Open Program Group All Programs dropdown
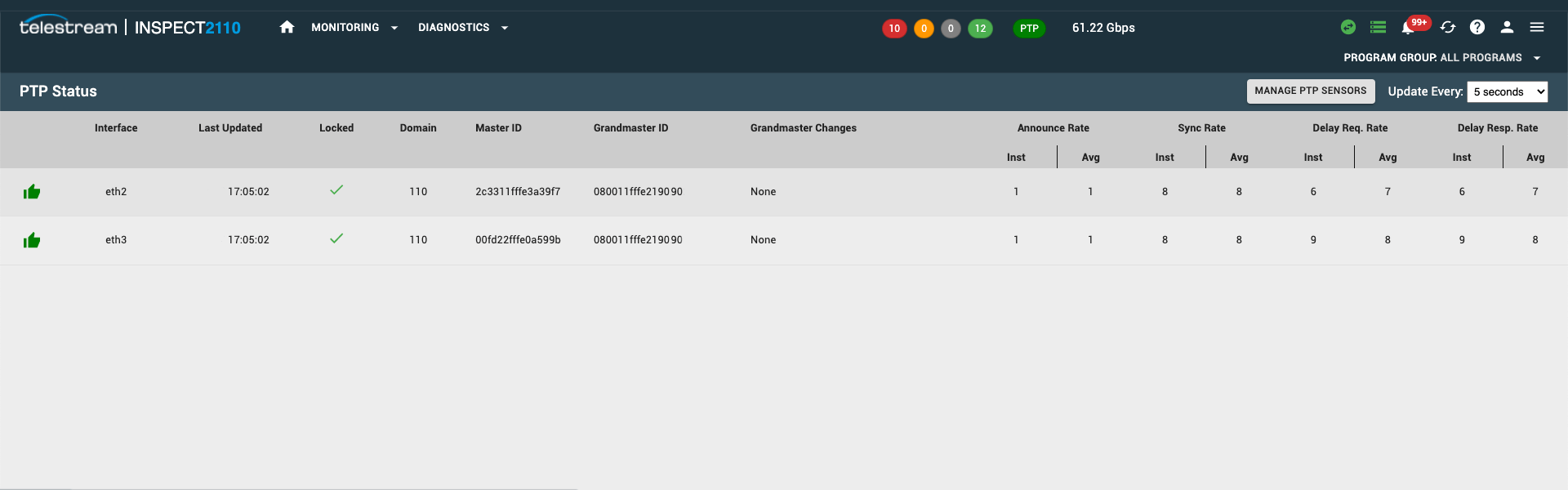The image size is (1568, 490). click(1442, 58)
